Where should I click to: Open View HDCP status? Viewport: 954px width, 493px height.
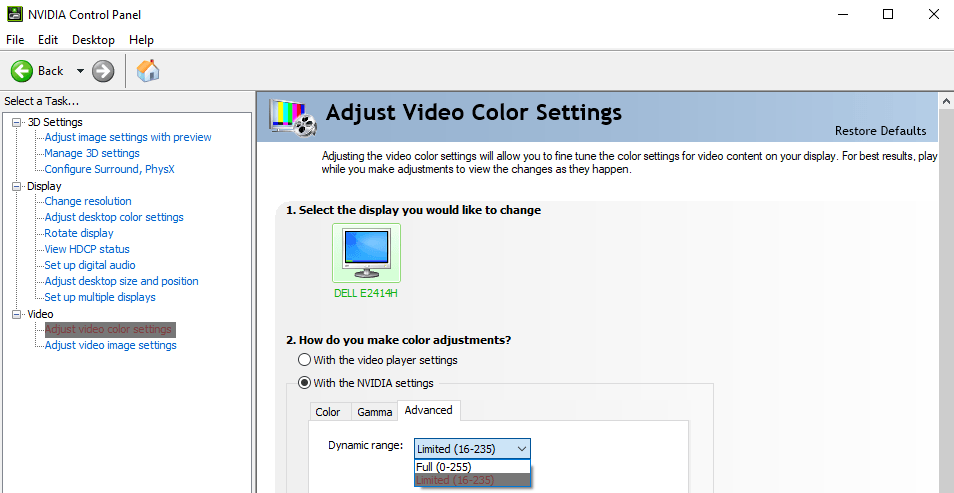coord(87,249)
